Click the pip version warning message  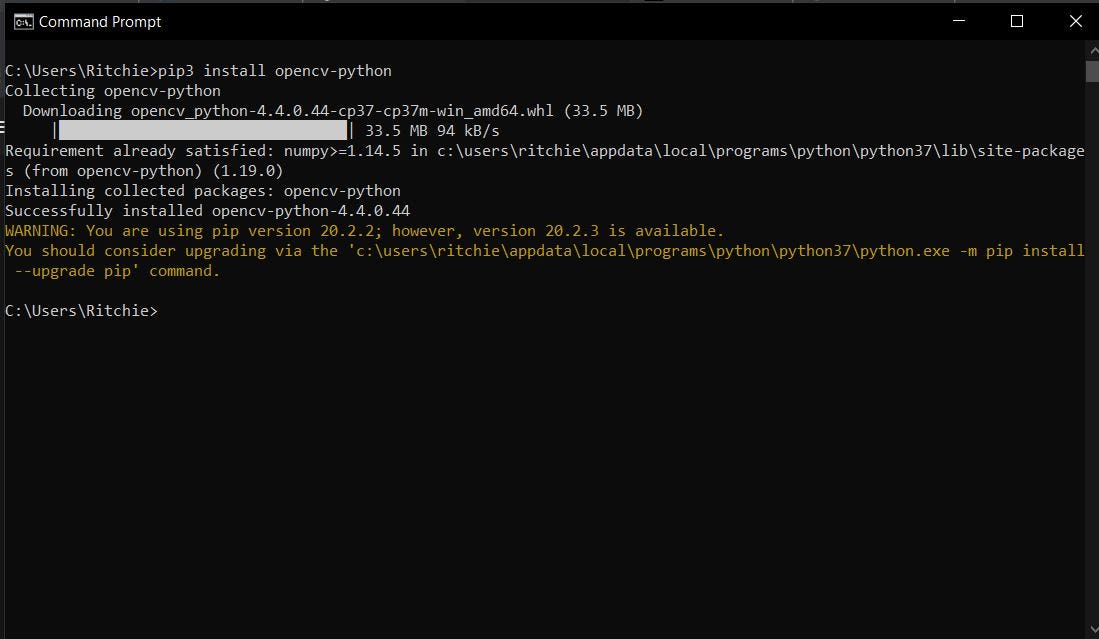tap(360, 230)
